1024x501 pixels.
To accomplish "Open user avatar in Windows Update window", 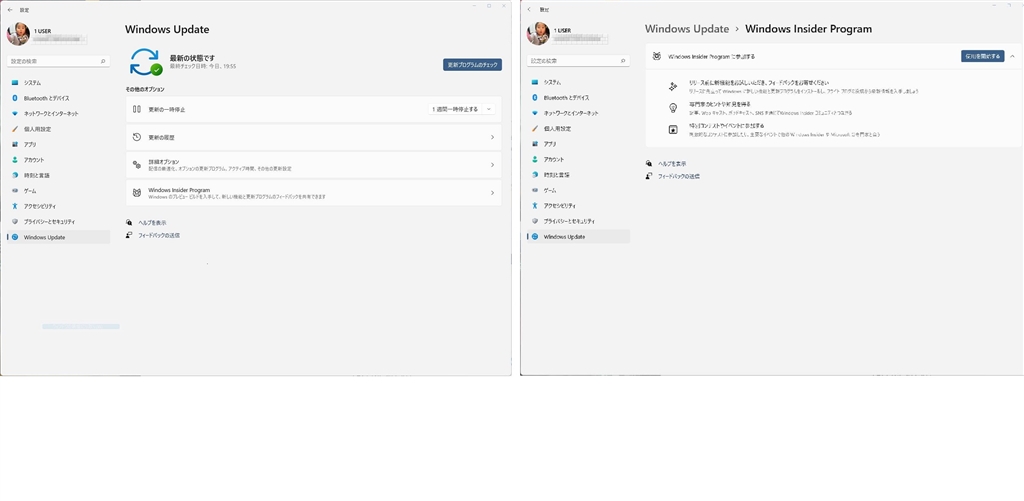I will tap(18, 34).
